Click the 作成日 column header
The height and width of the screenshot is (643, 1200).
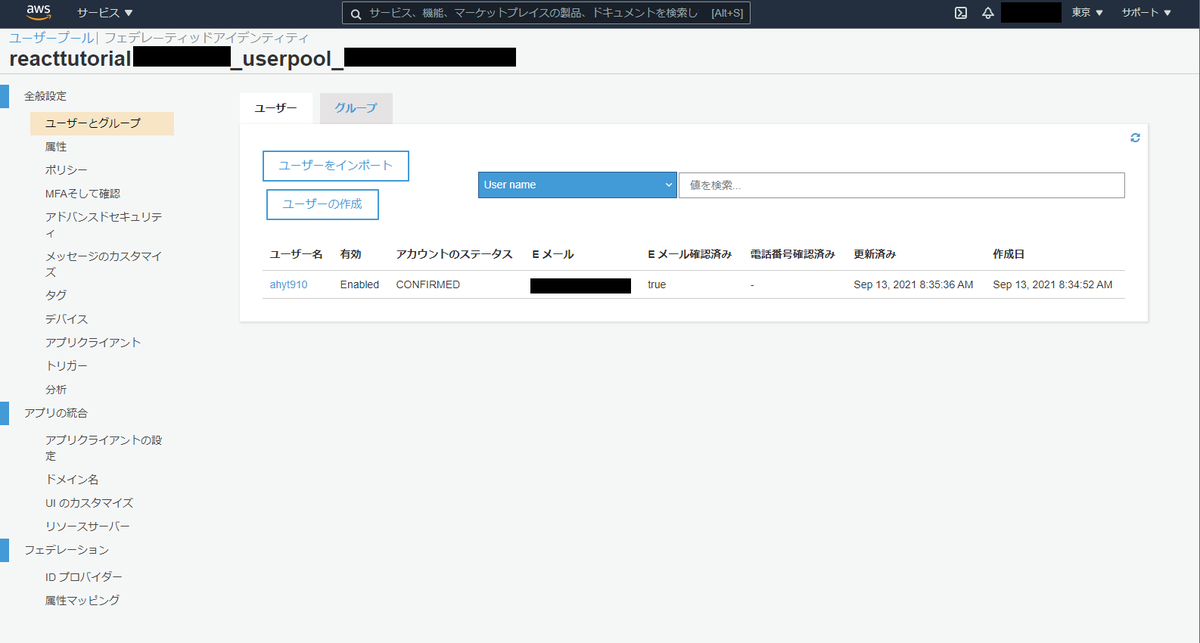click(x=1009, y=254)
